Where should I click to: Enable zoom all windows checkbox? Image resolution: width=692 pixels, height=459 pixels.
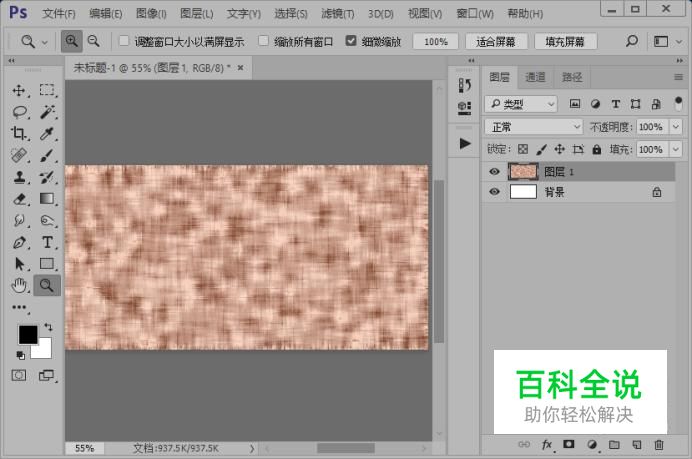(x=263, y=41)
